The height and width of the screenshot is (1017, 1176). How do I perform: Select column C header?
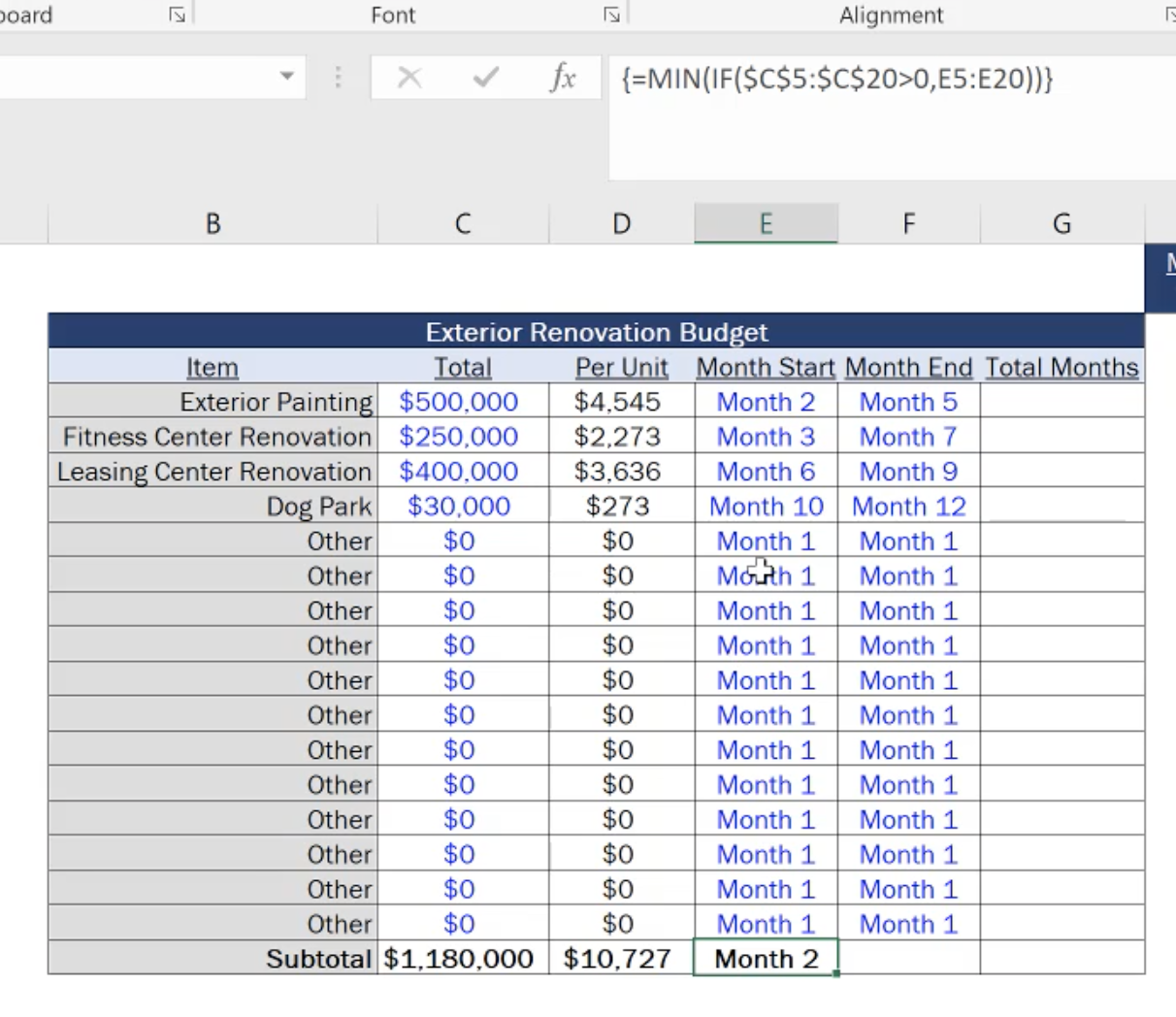pyautogui.click(x=463, y=224)
